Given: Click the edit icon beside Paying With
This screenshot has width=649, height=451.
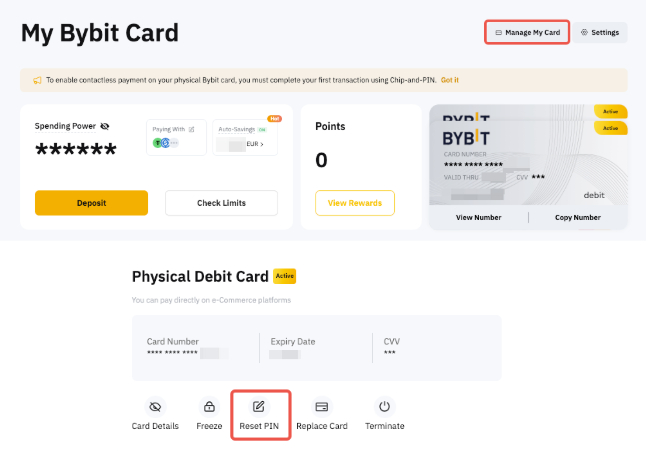Looking at the screenshot, I should coord(192,129).
